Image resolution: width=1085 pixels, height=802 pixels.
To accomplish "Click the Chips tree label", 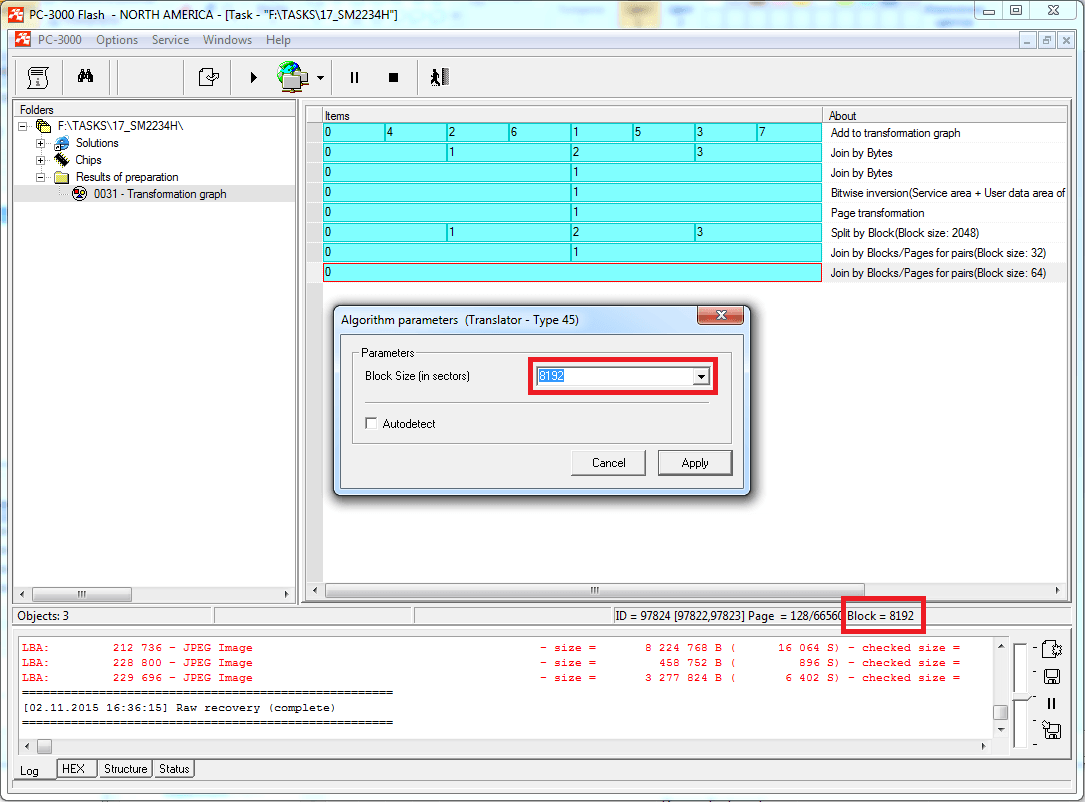I will pos(89,160).
